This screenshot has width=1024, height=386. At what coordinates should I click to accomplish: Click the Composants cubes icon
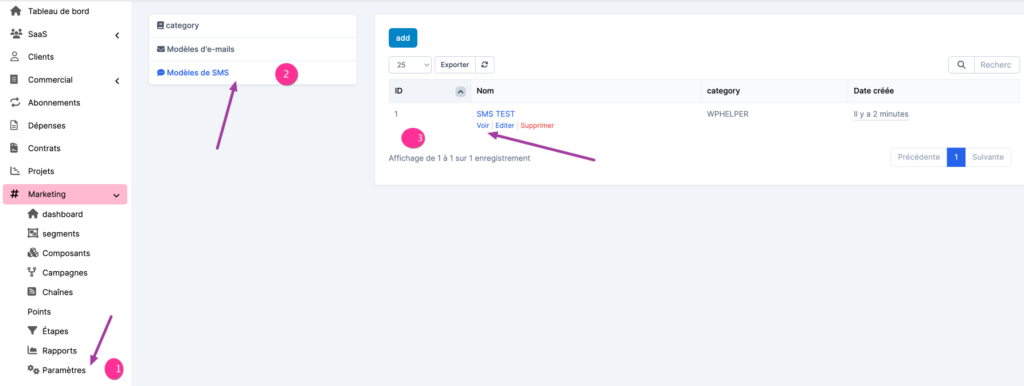[x=33, y=253]
